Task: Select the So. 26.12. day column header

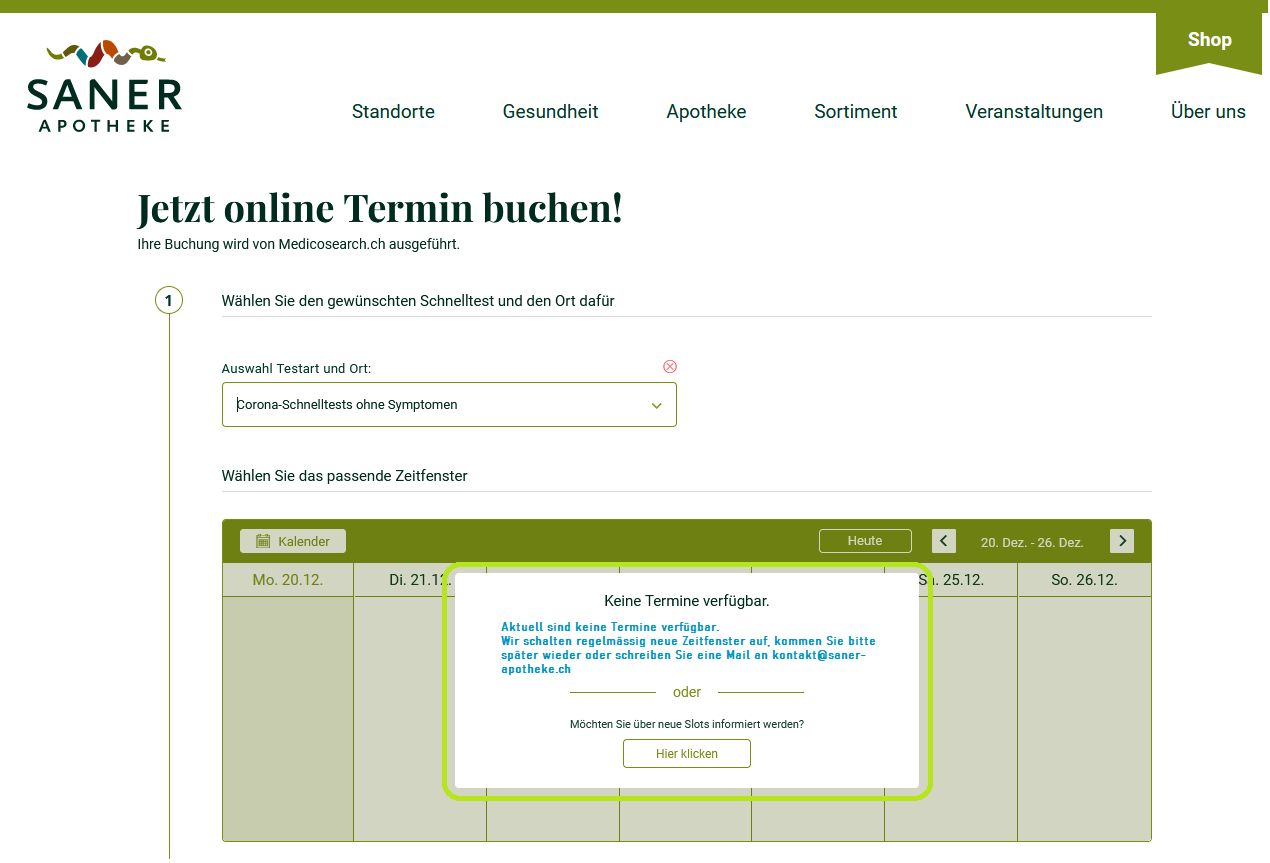Action: pos(1084,580)
